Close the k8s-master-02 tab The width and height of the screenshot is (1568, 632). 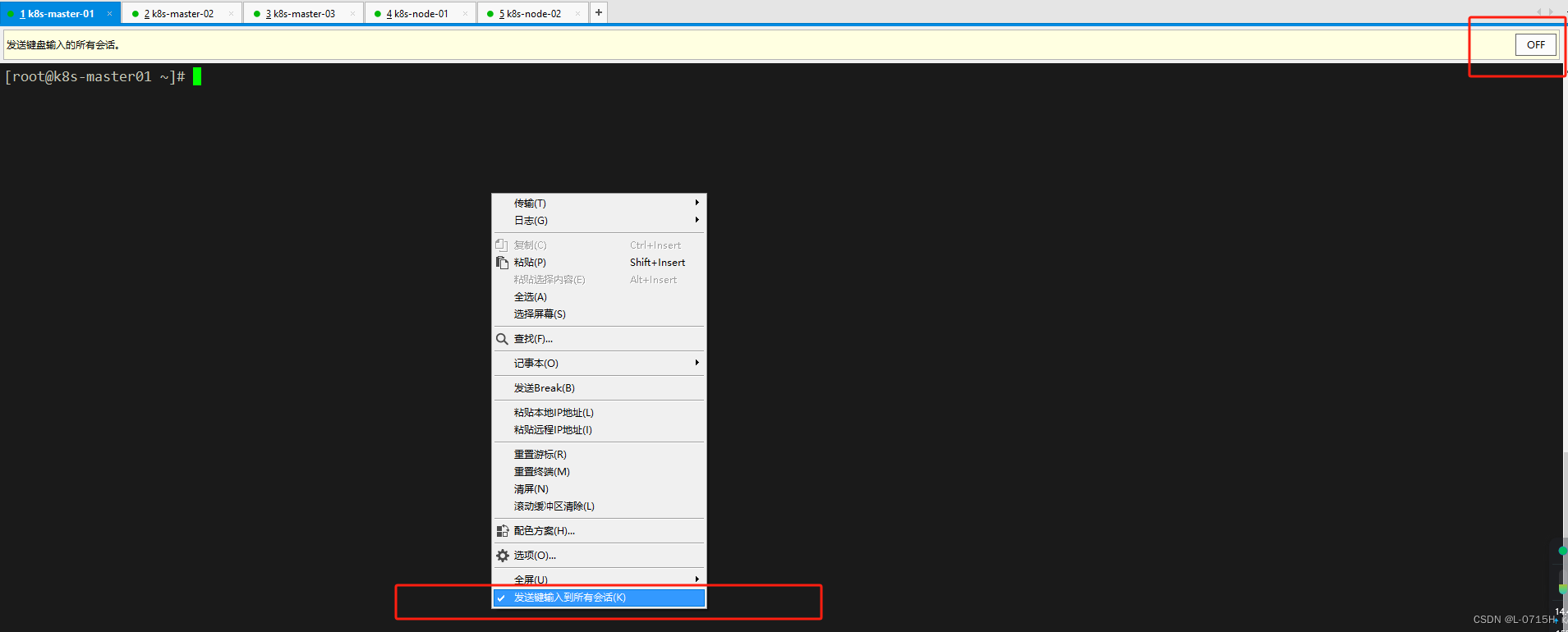click(x=231, y=13)
